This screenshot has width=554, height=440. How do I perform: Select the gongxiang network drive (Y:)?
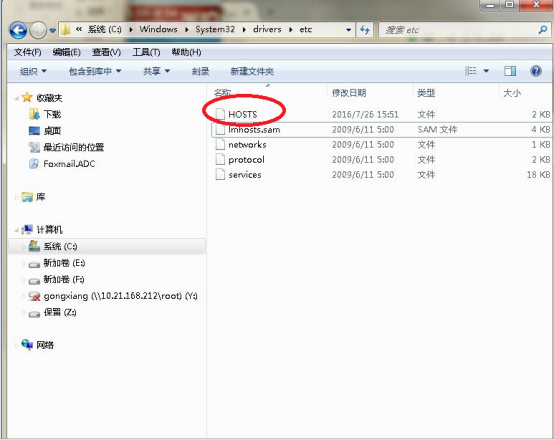coord(120,296)
